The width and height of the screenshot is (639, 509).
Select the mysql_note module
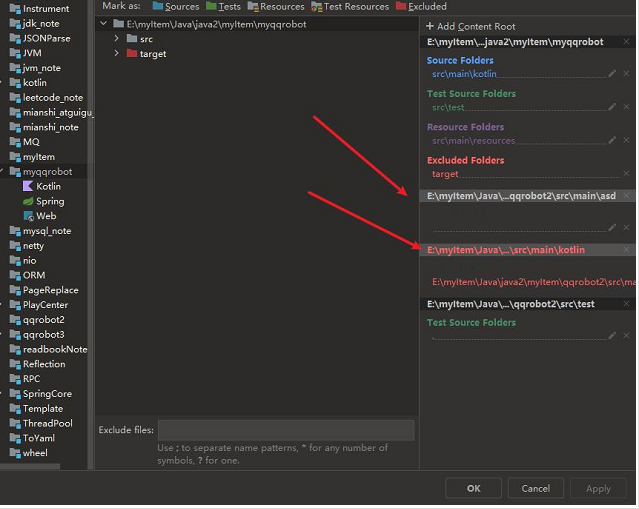click(x=40, y=231)
